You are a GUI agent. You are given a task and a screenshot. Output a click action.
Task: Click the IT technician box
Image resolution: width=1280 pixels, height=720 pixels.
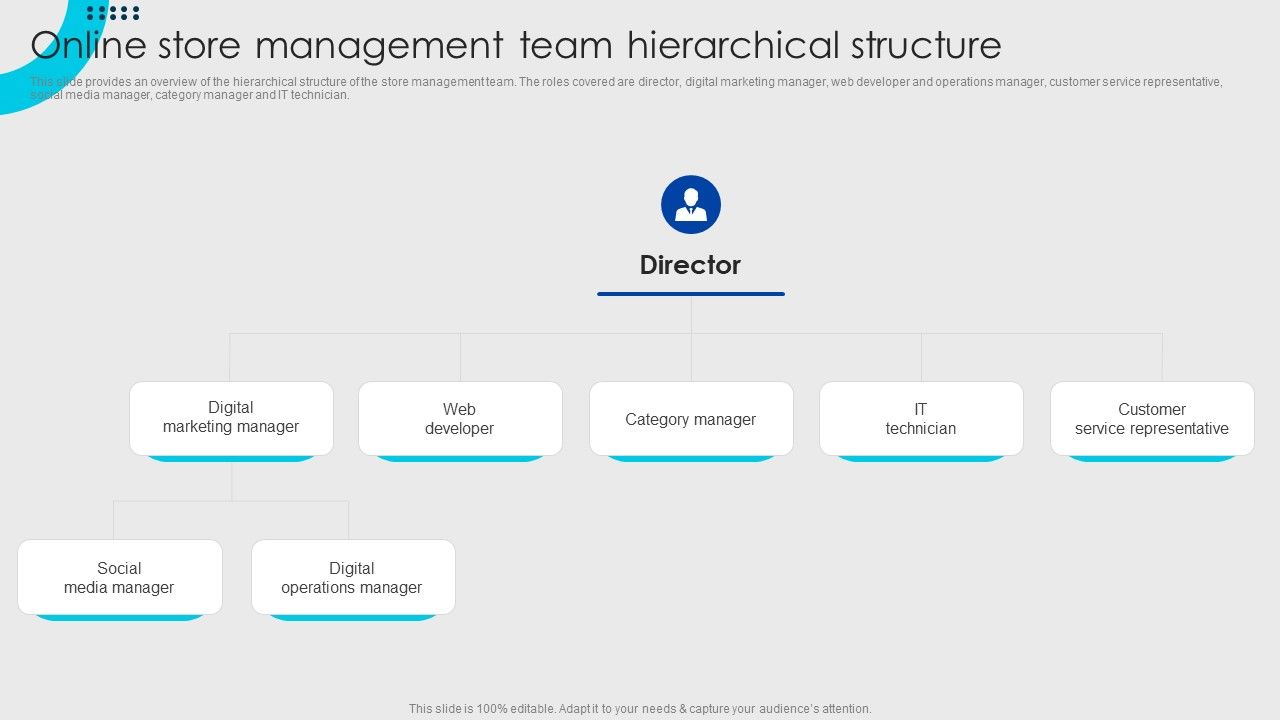pos(921,419)
